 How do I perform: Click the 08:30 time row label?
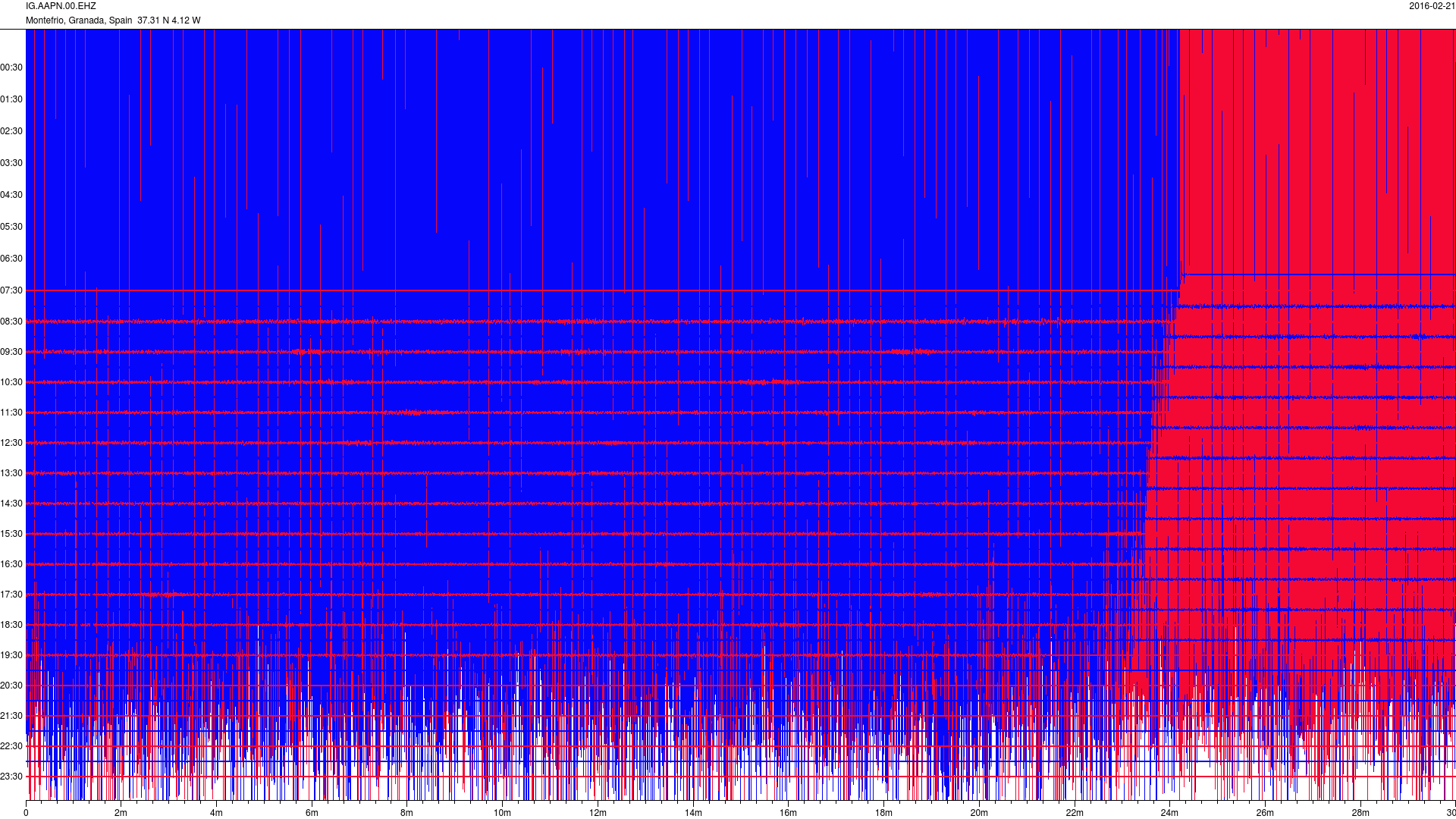click(11, 322)
